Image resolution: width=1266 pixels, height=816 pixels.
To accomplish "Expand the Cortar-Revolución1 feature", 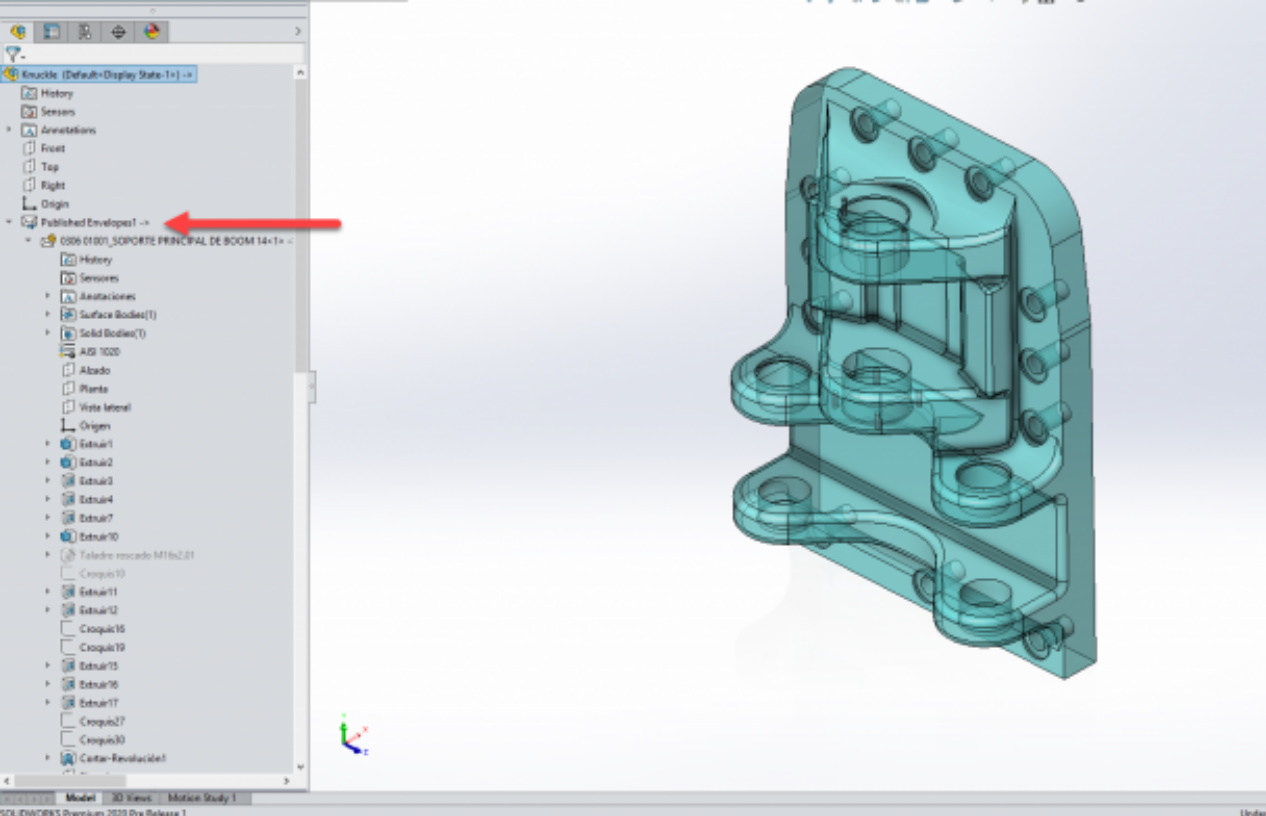I will click(x=48, y=758).
